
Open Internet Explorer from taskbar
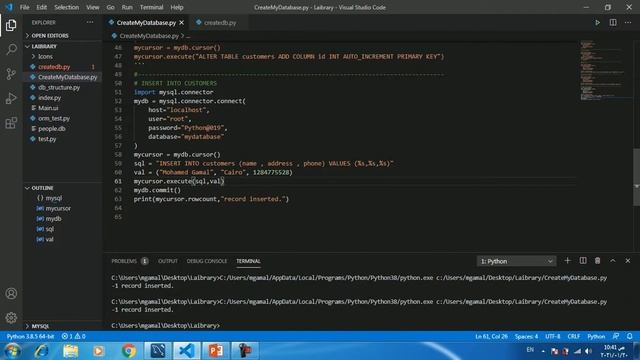(x=42, y=351)
